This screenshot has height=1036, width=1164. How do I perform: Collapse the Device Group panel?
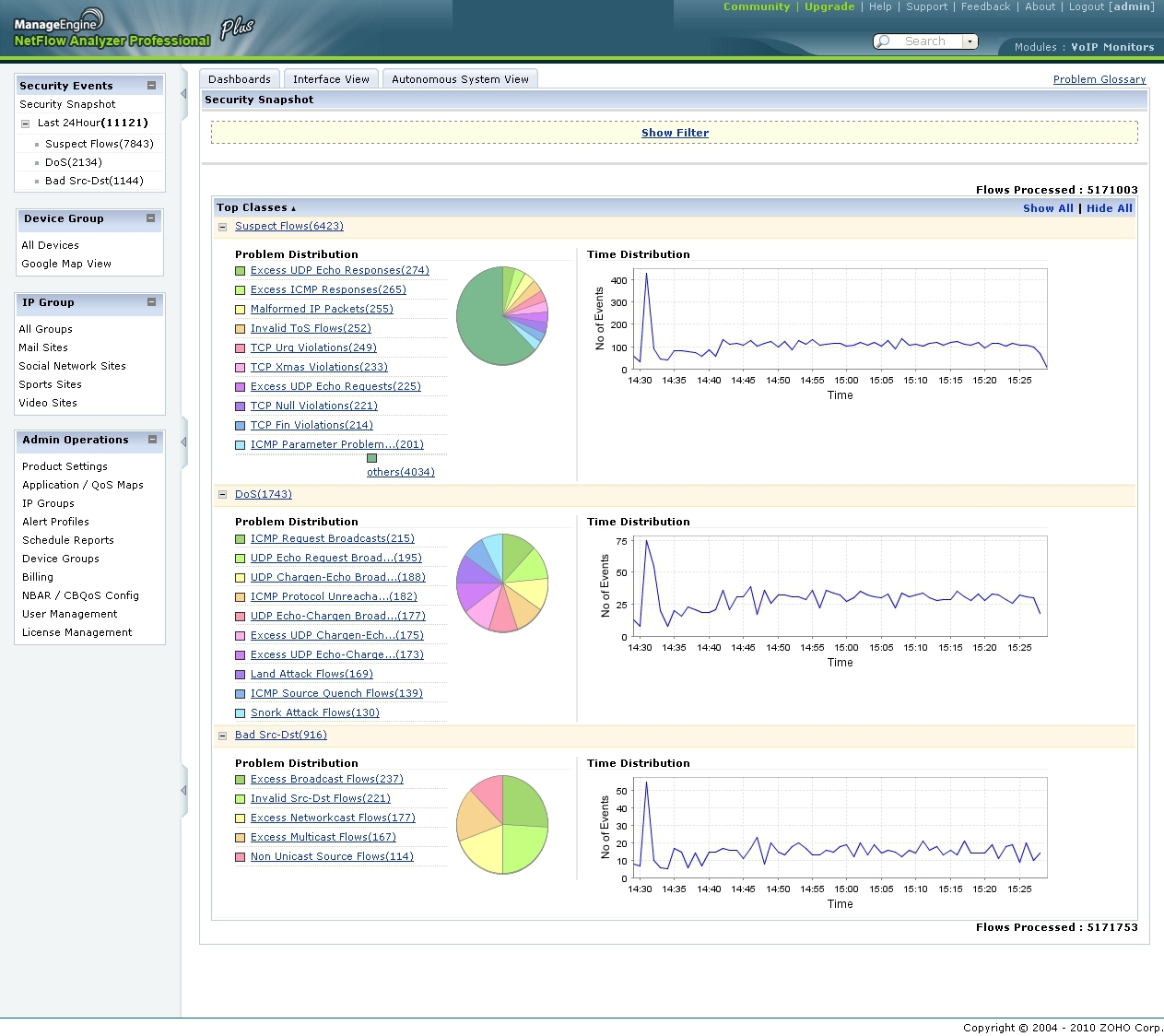pyautogui.click(x=151, y=218)
